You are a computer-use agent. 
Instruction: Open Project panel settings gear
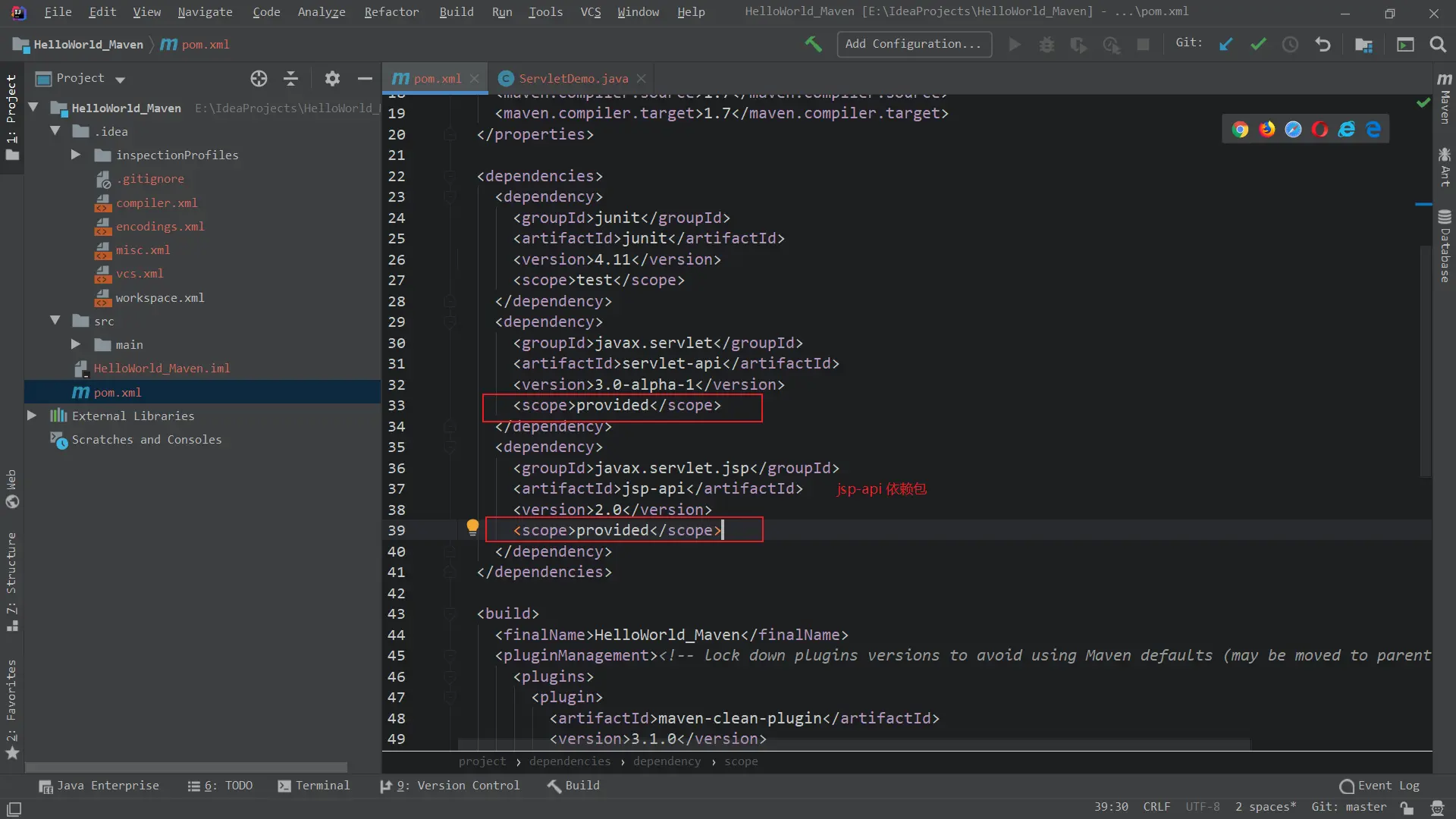point(332,78)
